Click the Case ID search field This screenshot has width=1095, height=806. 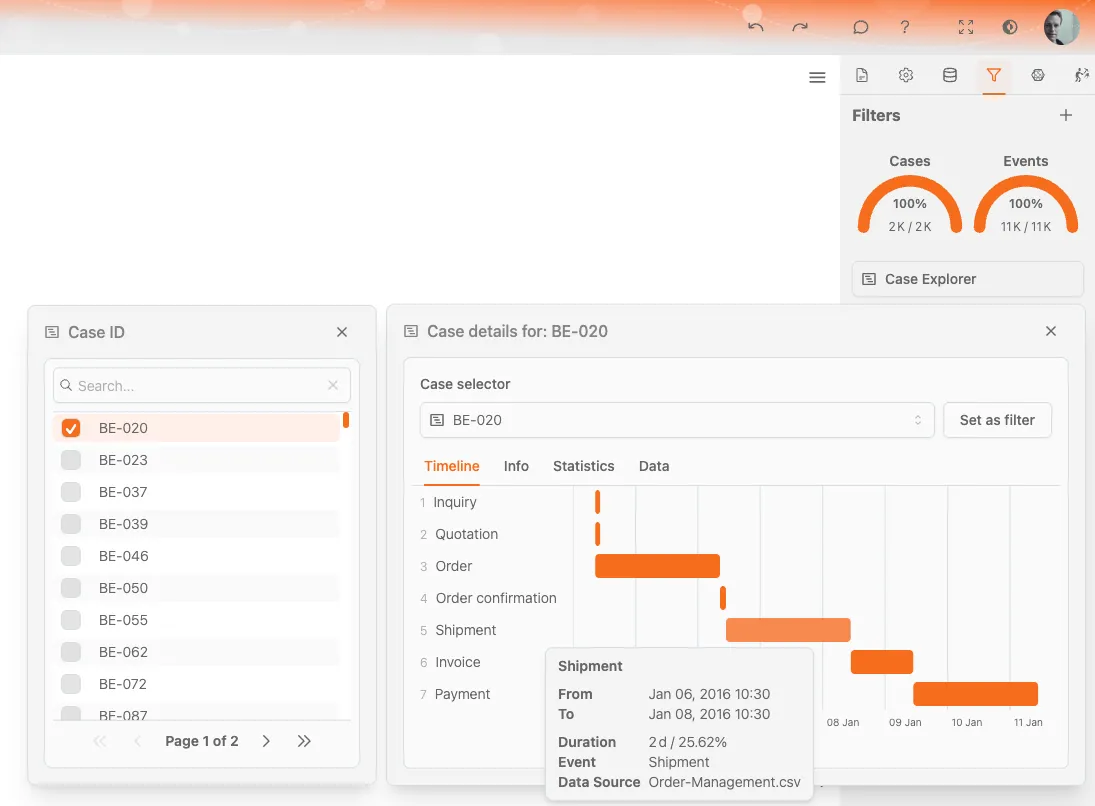coord(200,386)
